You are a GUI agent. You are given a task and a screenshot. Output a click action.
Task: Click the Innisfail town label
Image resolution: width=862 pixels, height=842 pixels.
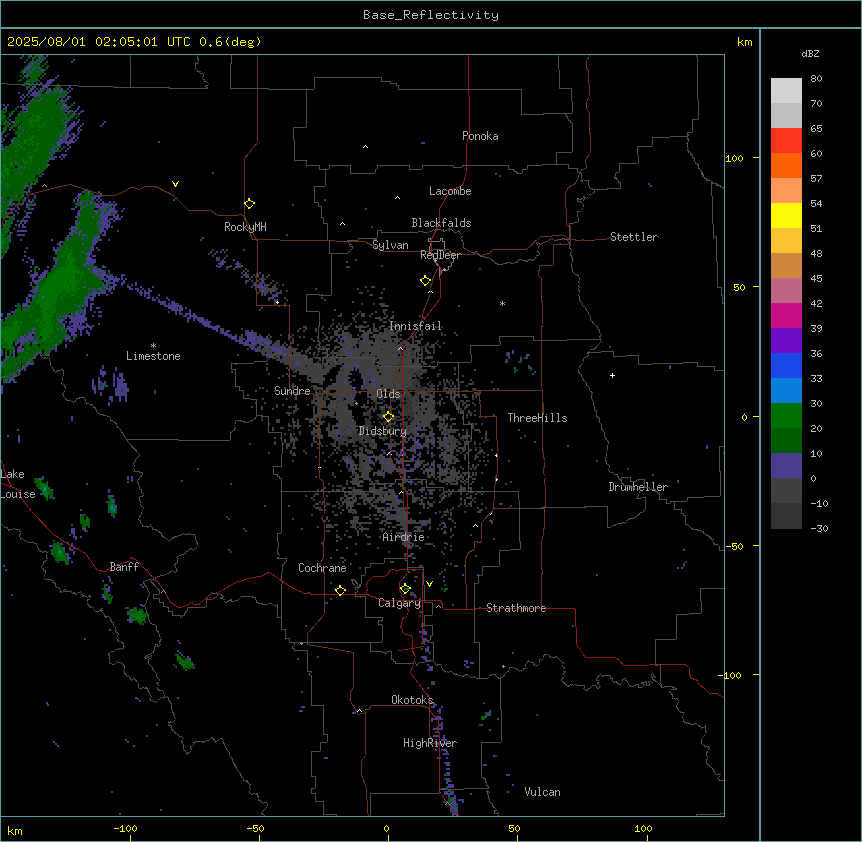click(x=415, y=326)
